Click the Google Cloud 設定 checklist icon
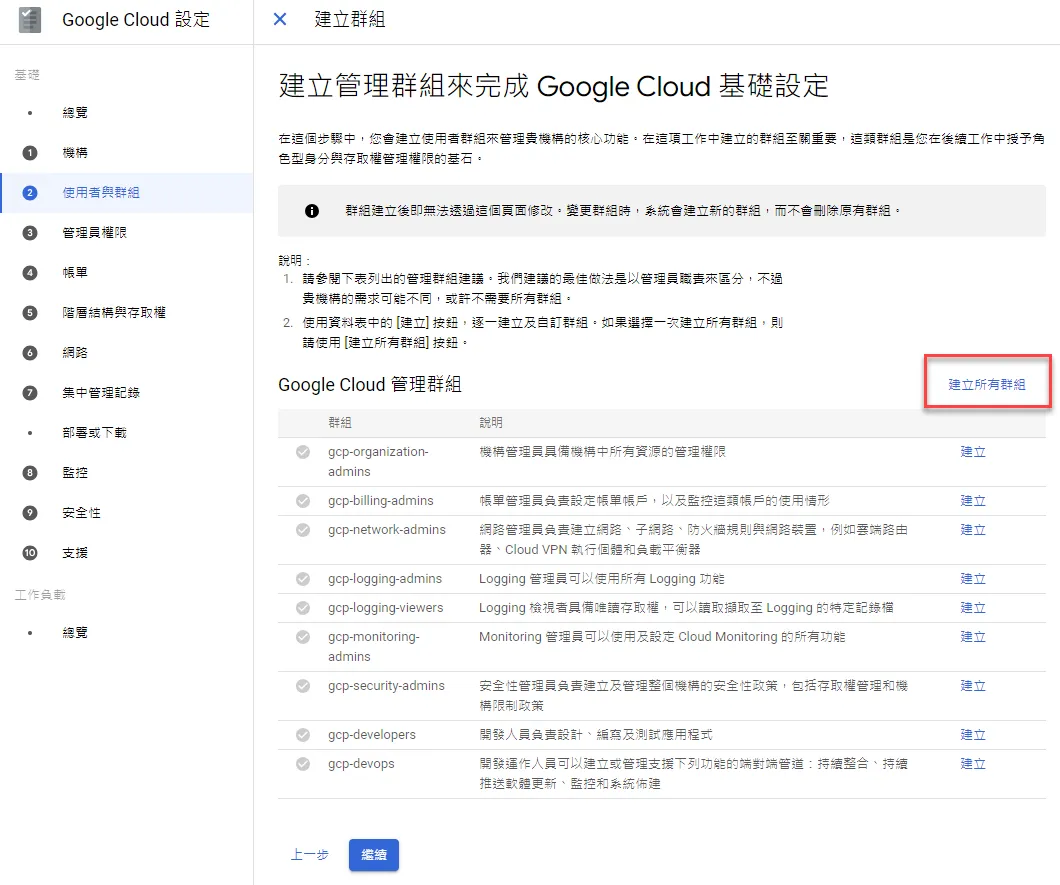The height and width of the screenshot is (885, 1060). pos(29,20)
